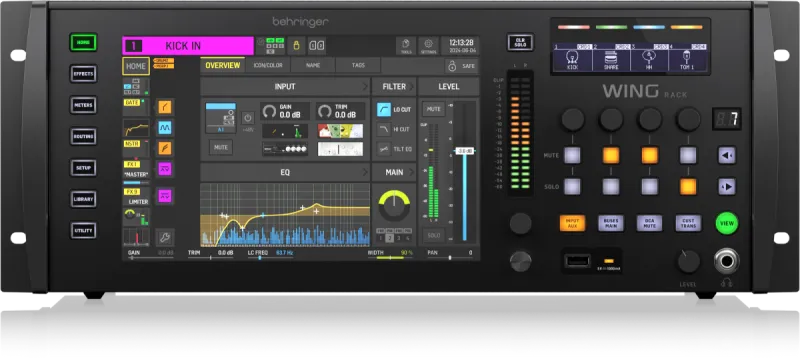Screen dimensions: 800x363
Task: Tap the cyan wave EQ icon
Action: click(x=165, y=127)
